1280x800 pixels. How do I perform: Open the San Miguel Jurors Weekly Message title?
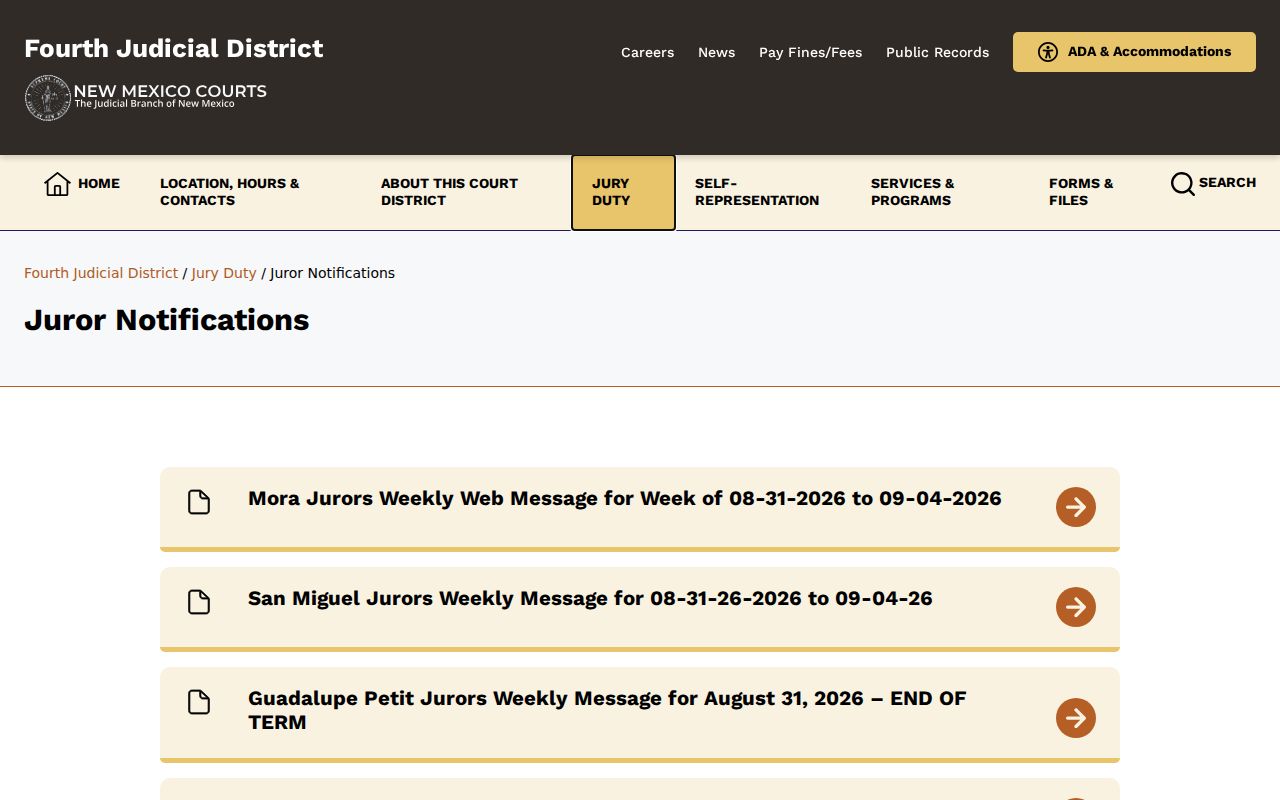tap(590, 598)
